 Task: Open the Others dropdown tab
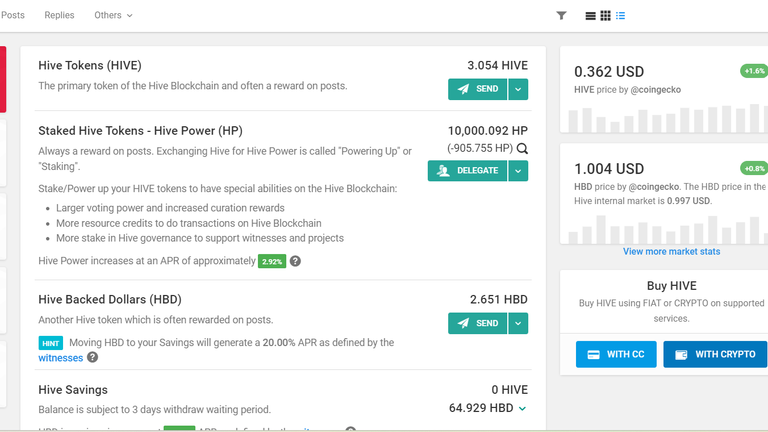(113, 15)
